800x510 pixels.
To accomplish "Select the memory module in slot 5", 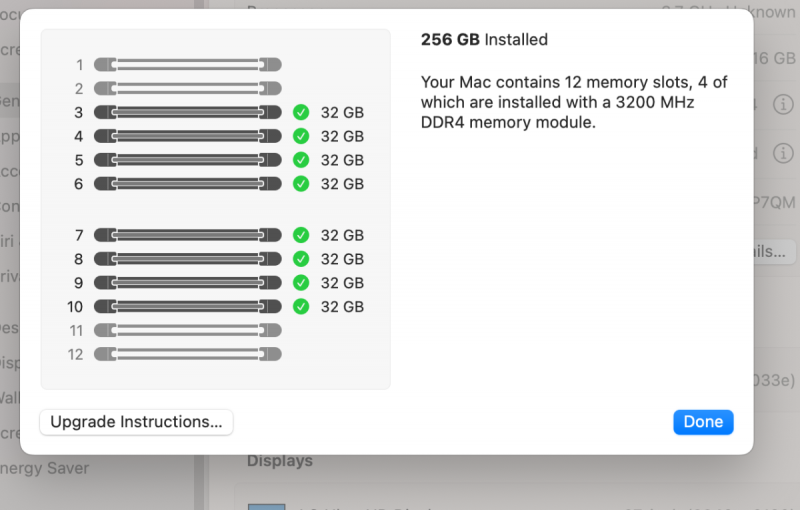I will (x=187, y=160).
